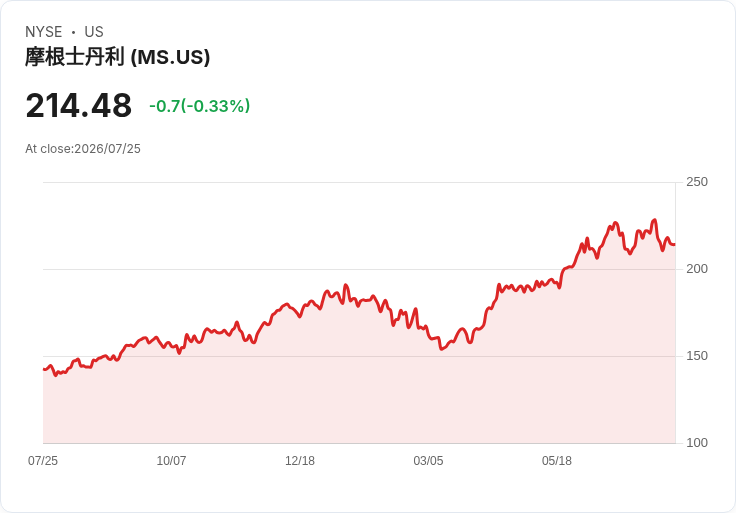Click the latest endpoint of the red price line
The width and height of the screenshot is (736, 513).
point(675,245)
